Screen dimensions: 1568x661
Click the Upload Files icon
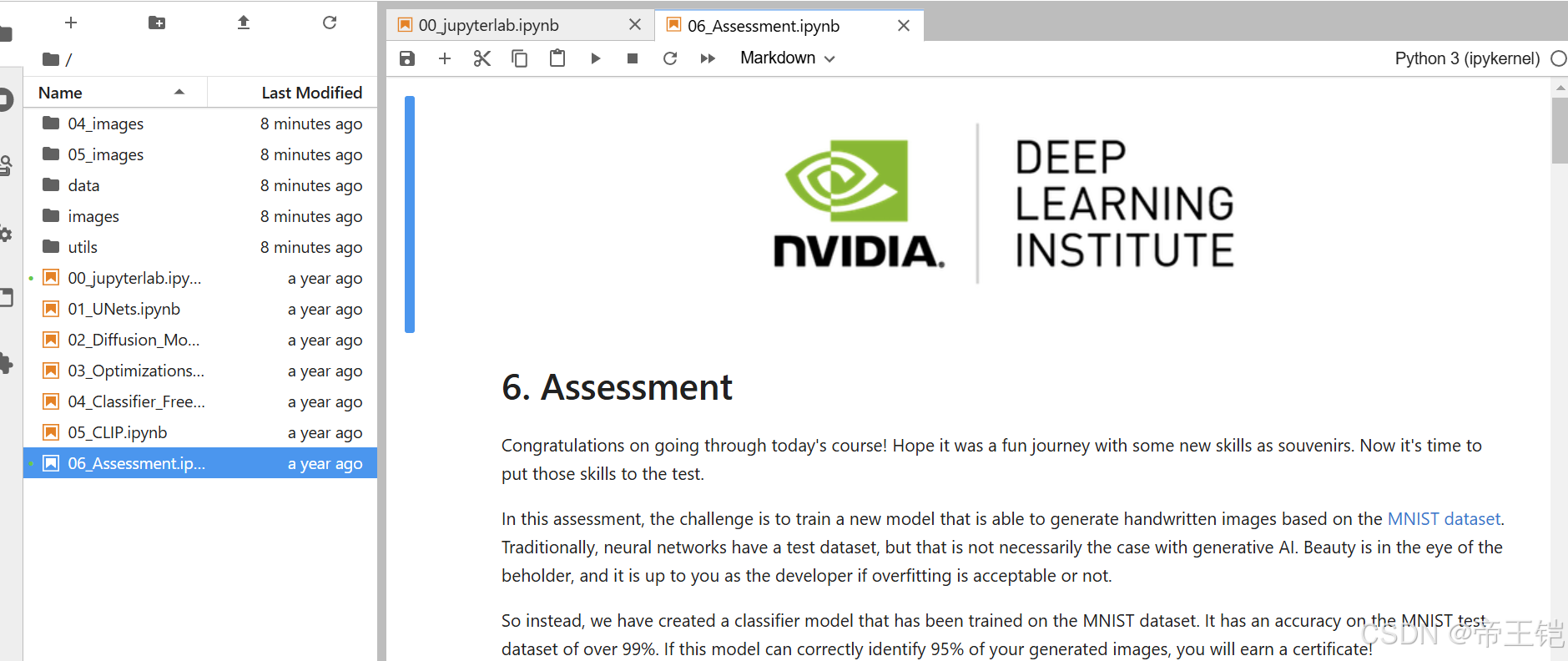244,23
